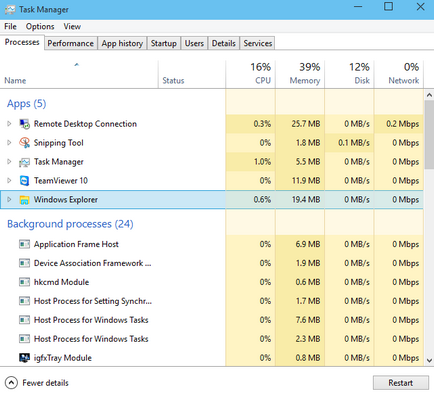Sort by the 0% Network column
This screenshot has width=434, height=396.
click(x=399, y=74)
